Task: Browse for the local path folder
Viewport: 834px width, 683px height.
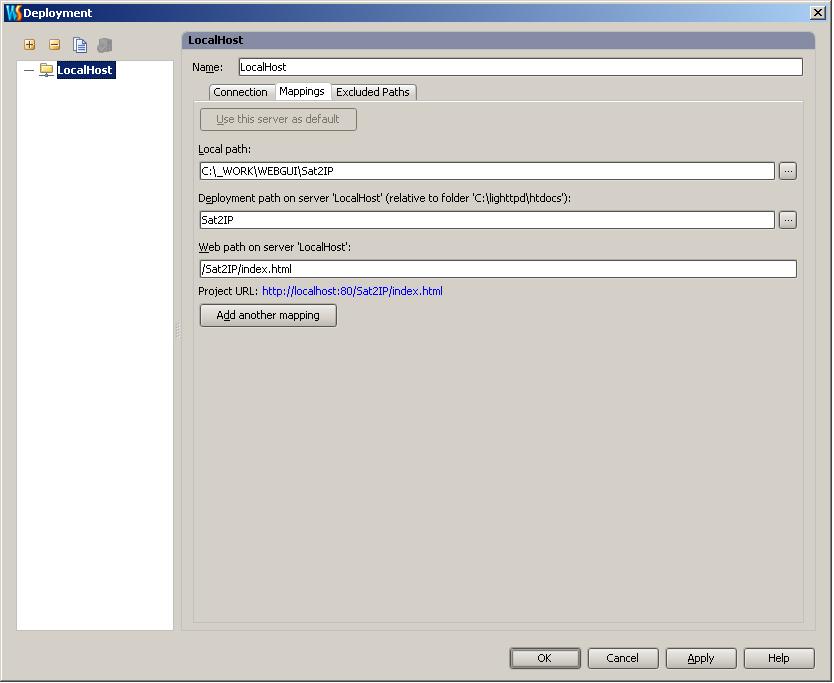Action: pyautogui.click(x=788, y=171)
